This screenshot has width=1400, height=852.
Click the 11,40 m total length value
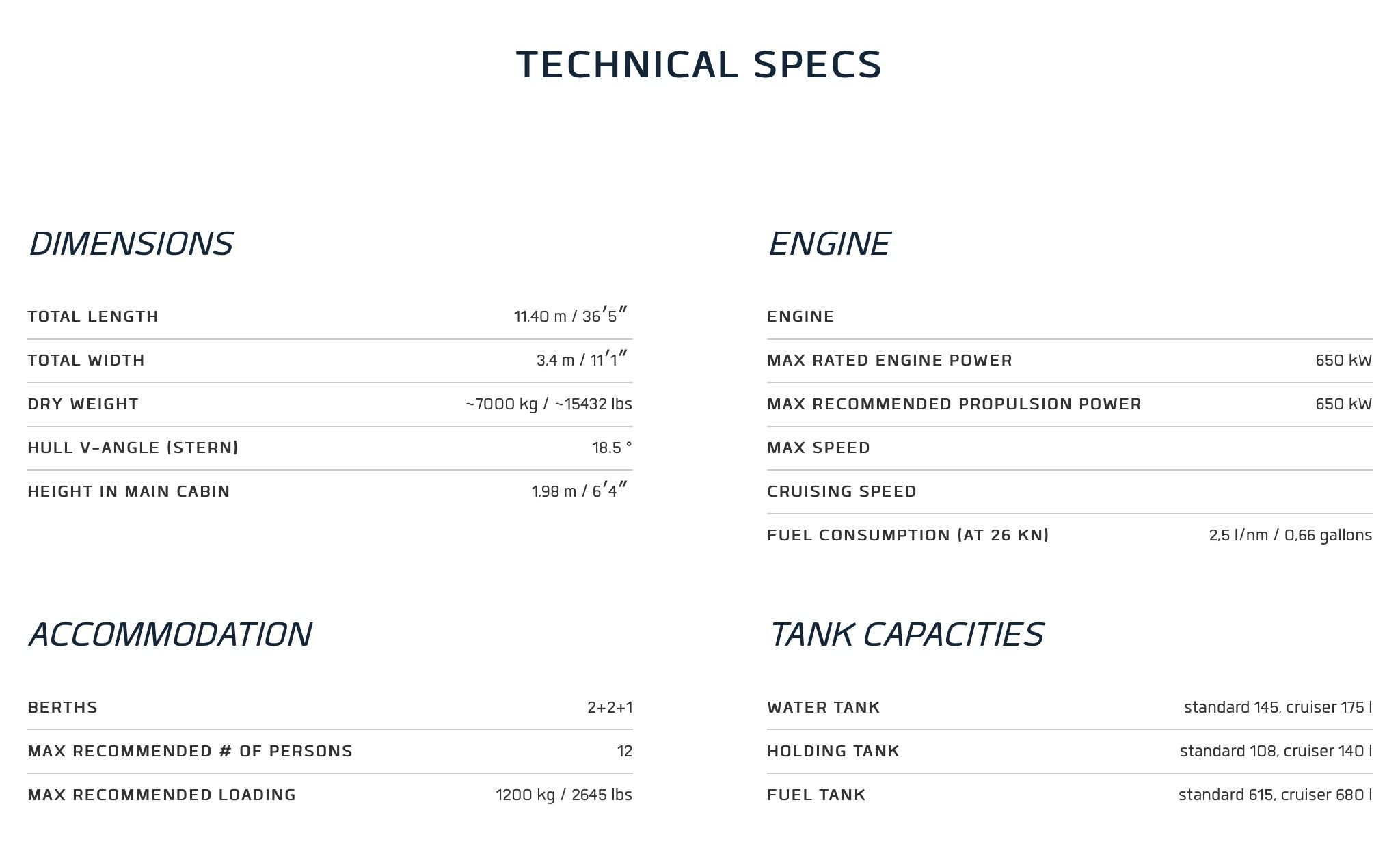(x=570, y=316)
